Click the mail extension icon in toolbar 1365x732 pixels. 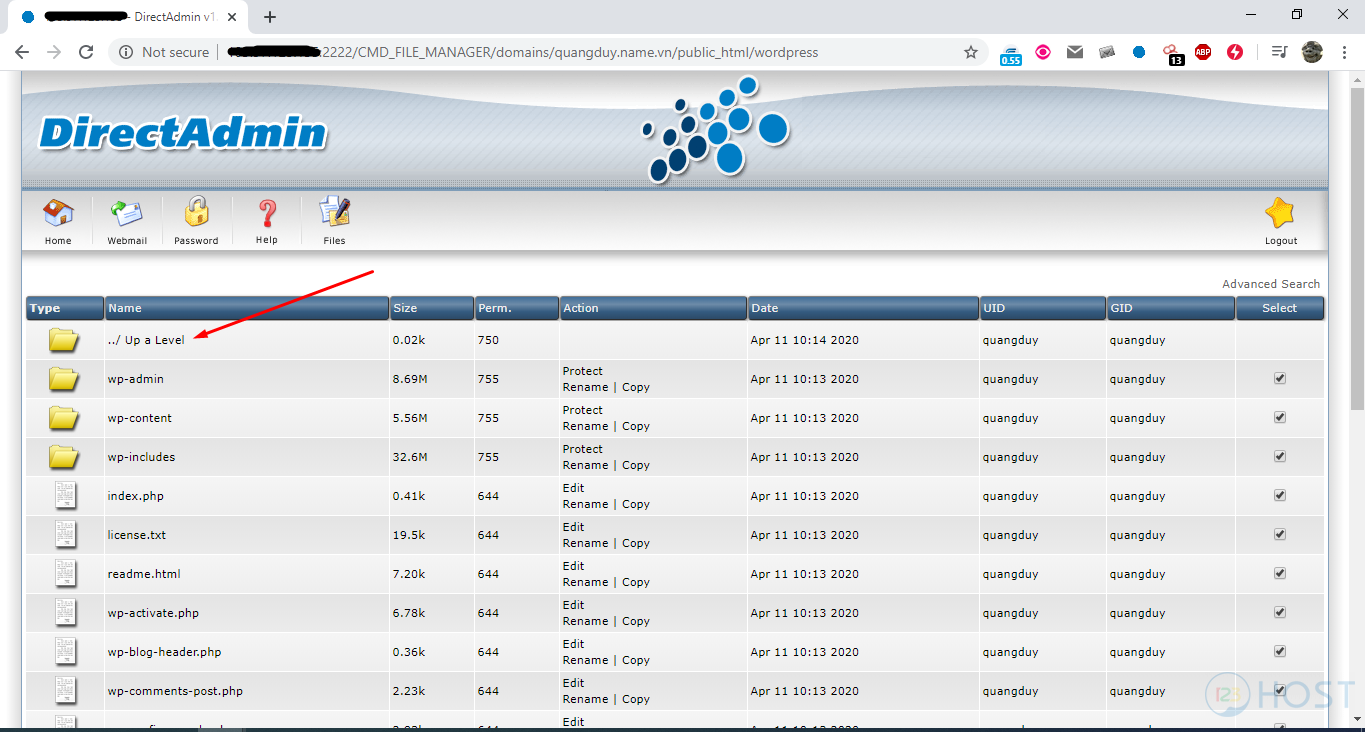(1075, 52)
